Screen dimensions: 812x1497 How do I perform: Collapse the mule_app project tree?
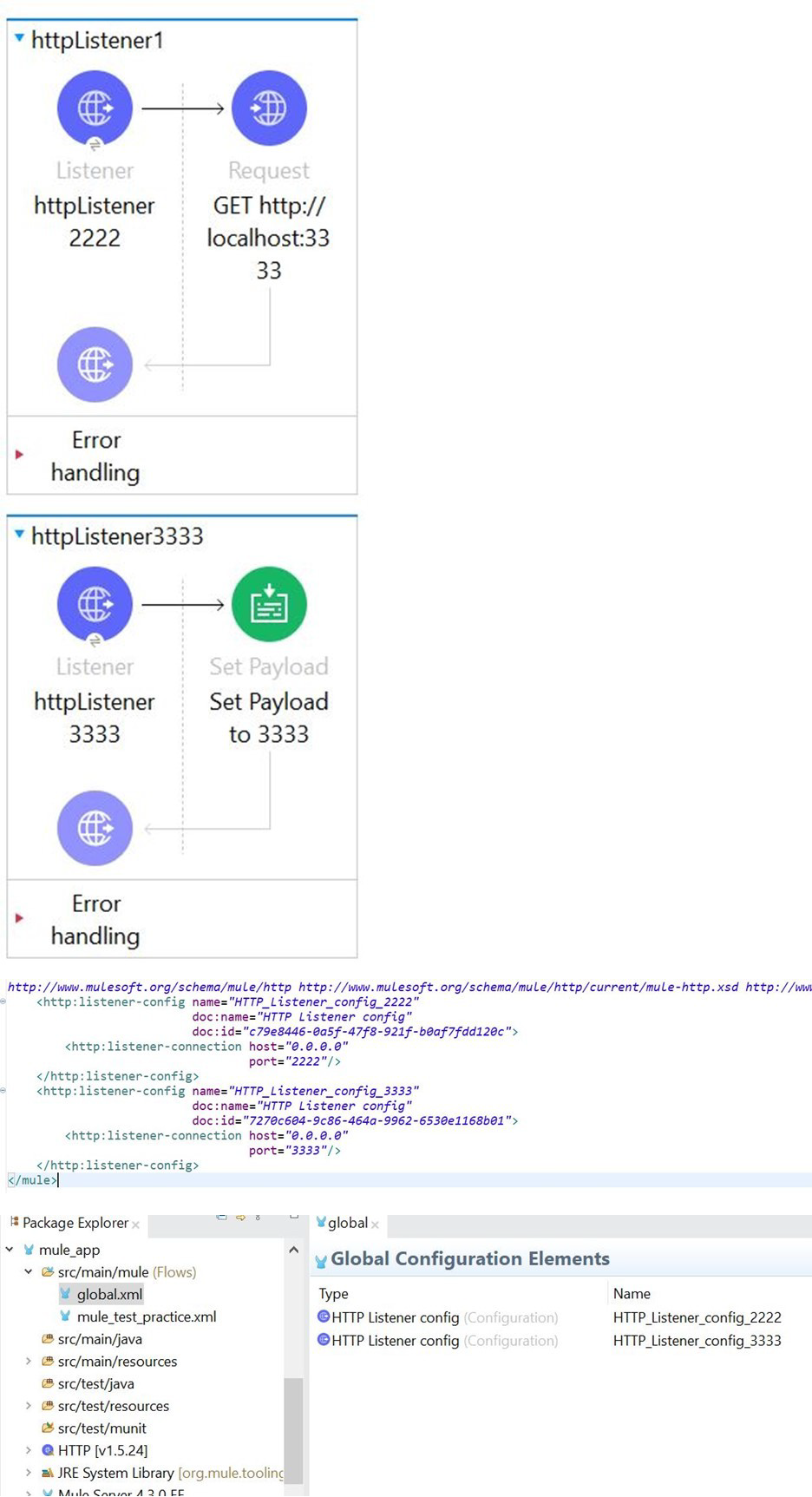10,1250
